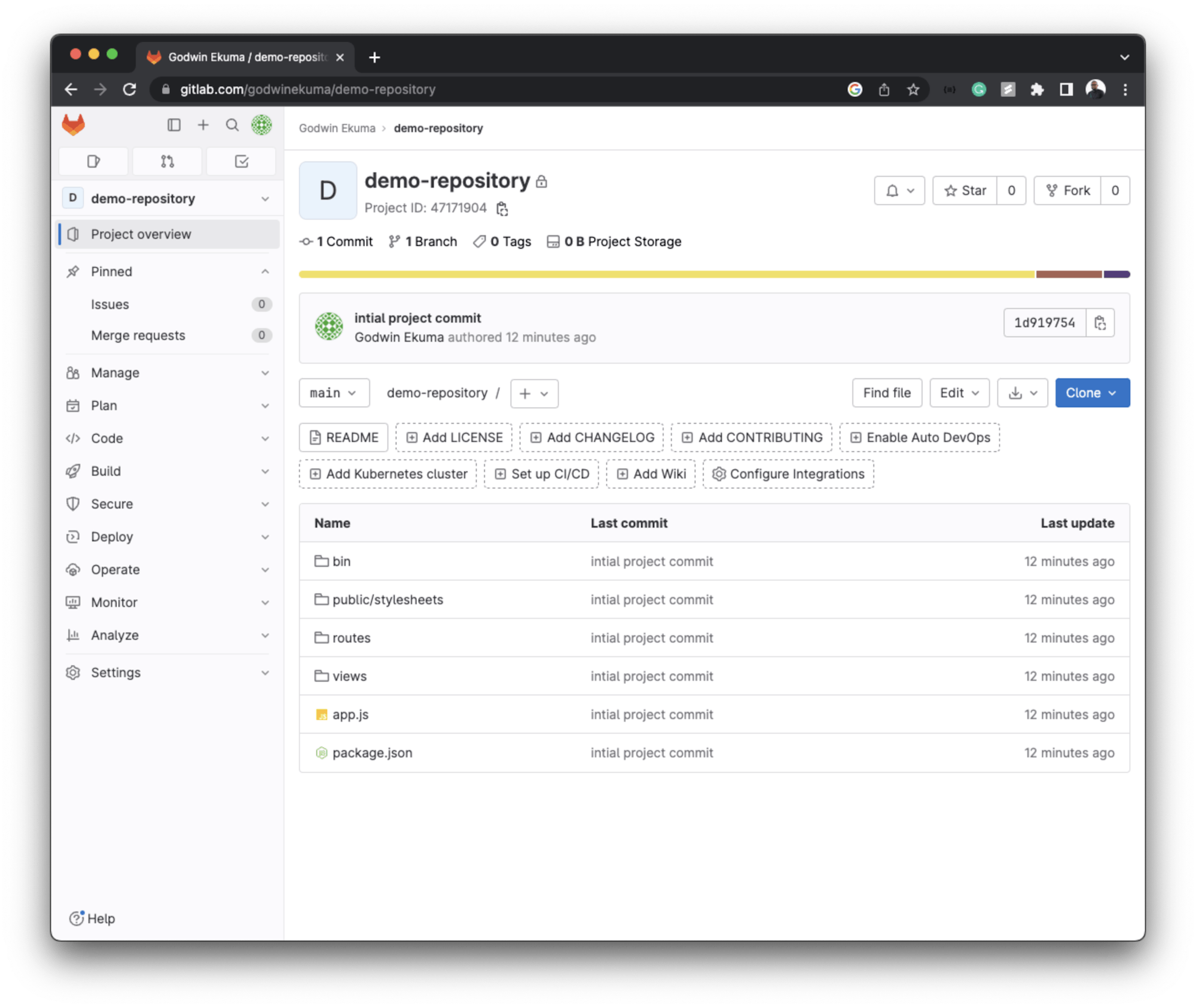
Task: Open Project overview in the sidebar
Action: click(141, 234)
